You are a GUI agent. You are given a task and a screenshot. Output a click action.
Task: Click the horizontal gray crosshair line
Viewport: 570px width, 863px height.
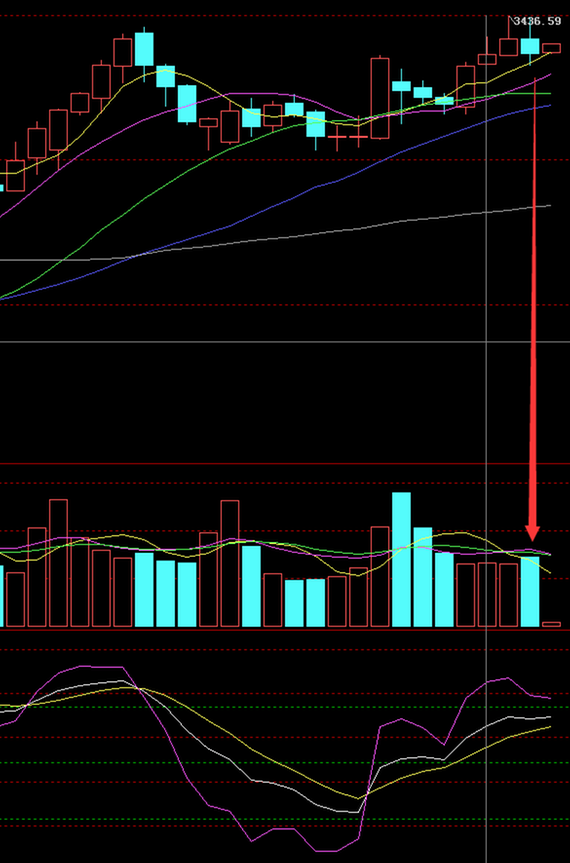pos(285,342)
